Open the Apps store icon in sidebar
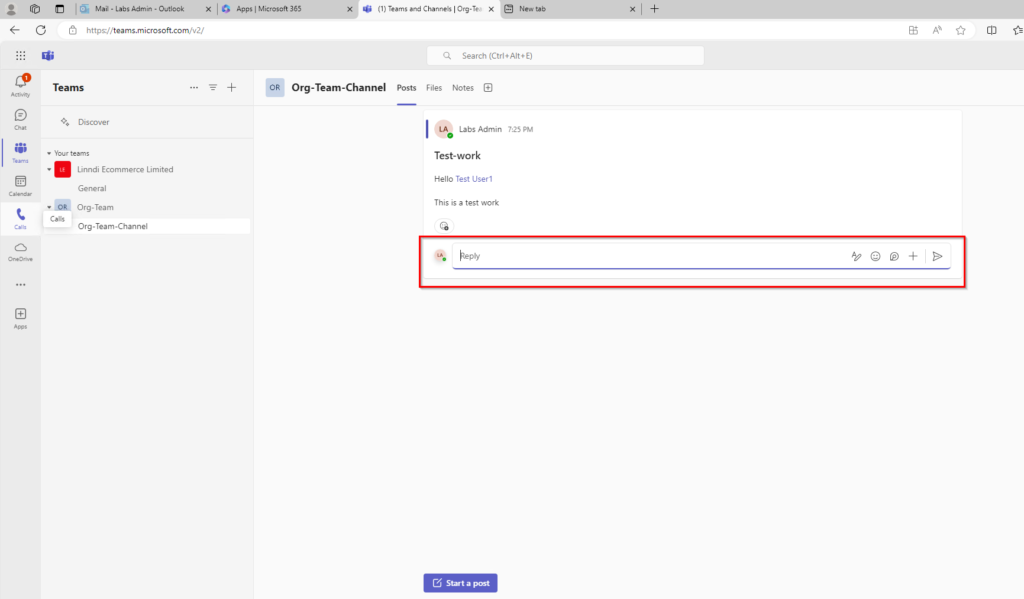The height and width of the screenshot is (599, 1024). pyautogui.click(x=20, y=318)
